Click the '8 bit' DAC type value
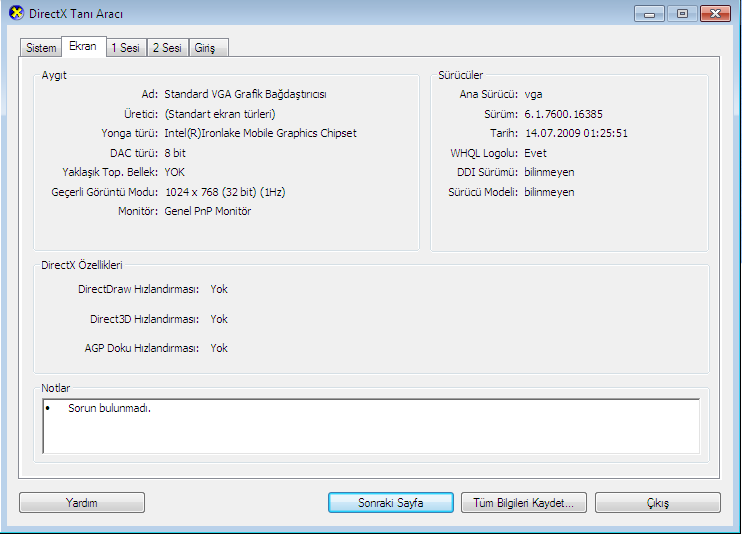This screenshot has width=742, height=534. coord(175,153)
